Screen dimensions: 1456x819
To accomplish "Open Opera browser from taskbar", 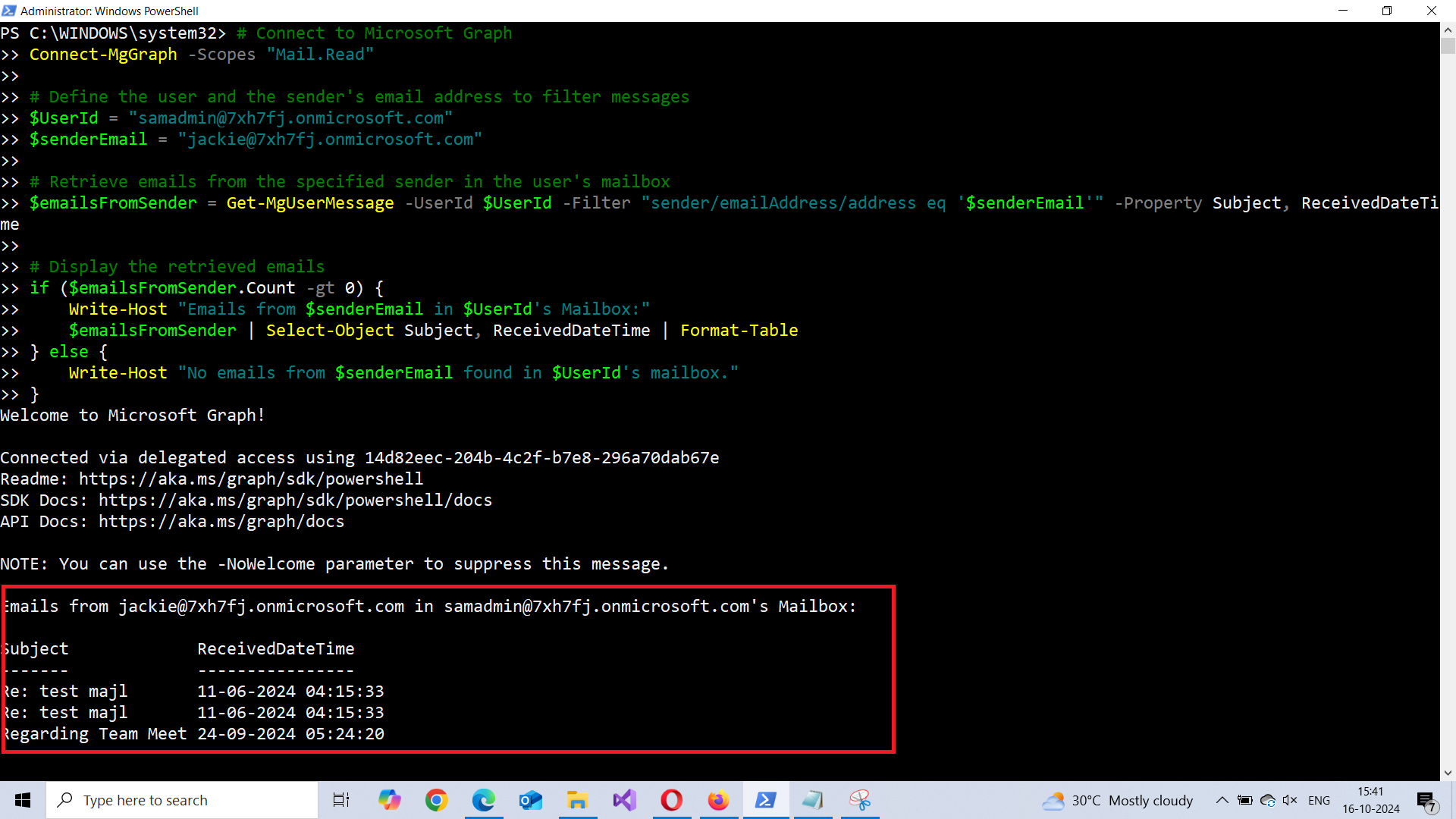I will click(672, 800).
